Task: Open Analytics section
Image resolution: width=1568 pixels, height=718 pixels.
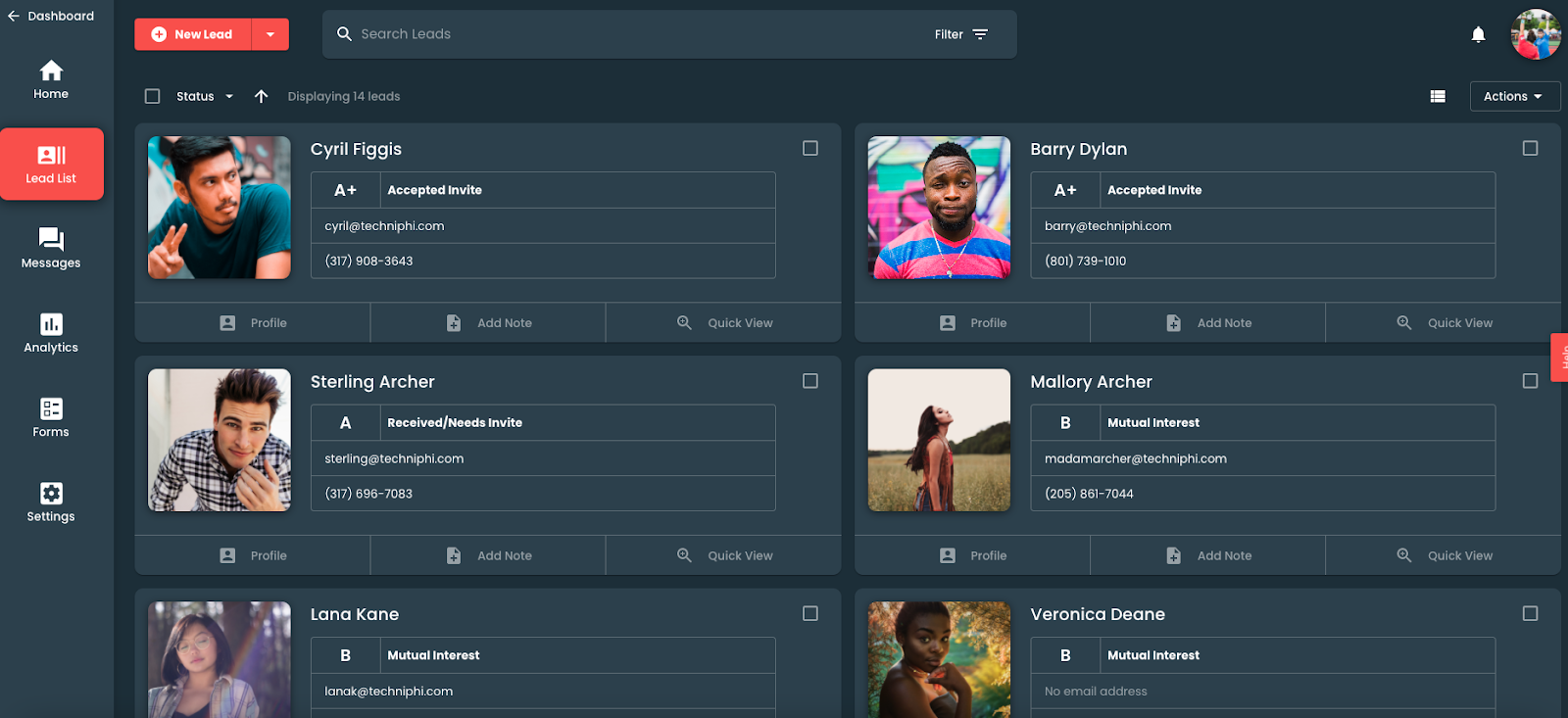Action: point(51,333)
